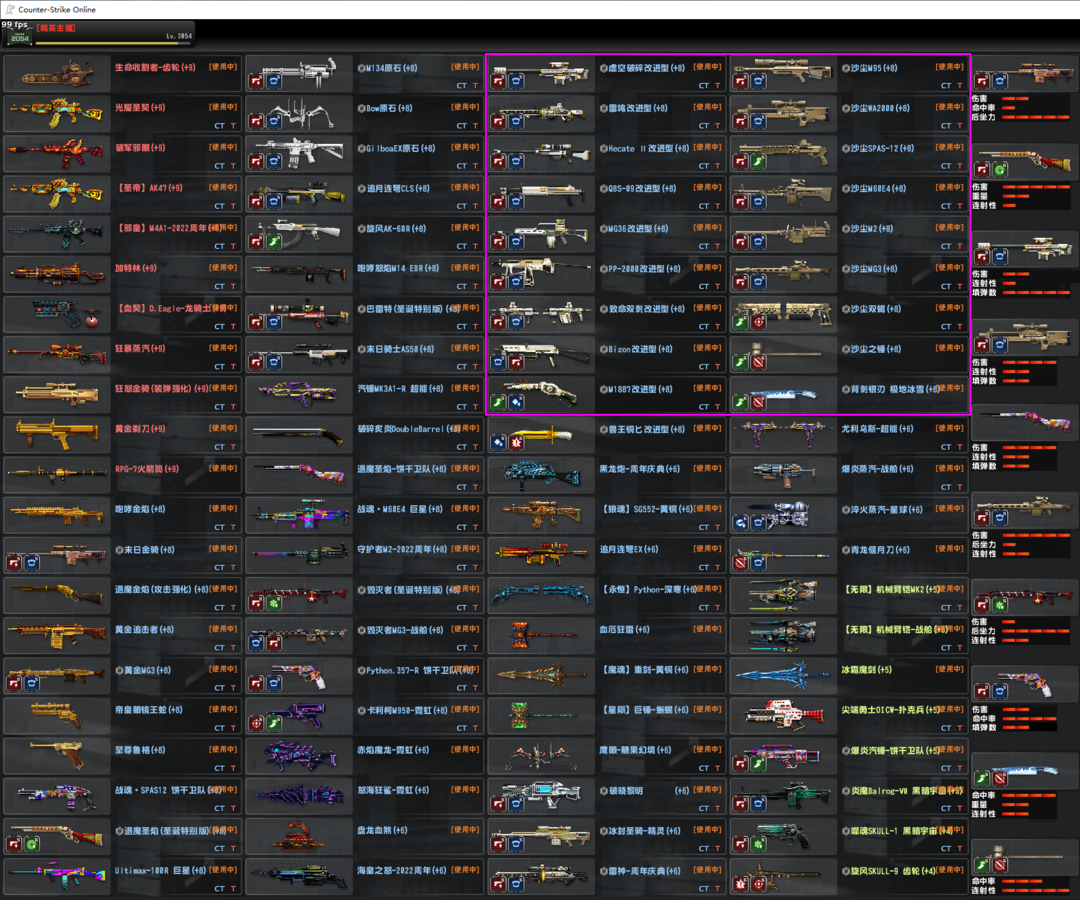The width and height of the screenshot is (1080, 900).
Task: Click the 青龙偃月刀 name text
Action: tap(880, 550)
